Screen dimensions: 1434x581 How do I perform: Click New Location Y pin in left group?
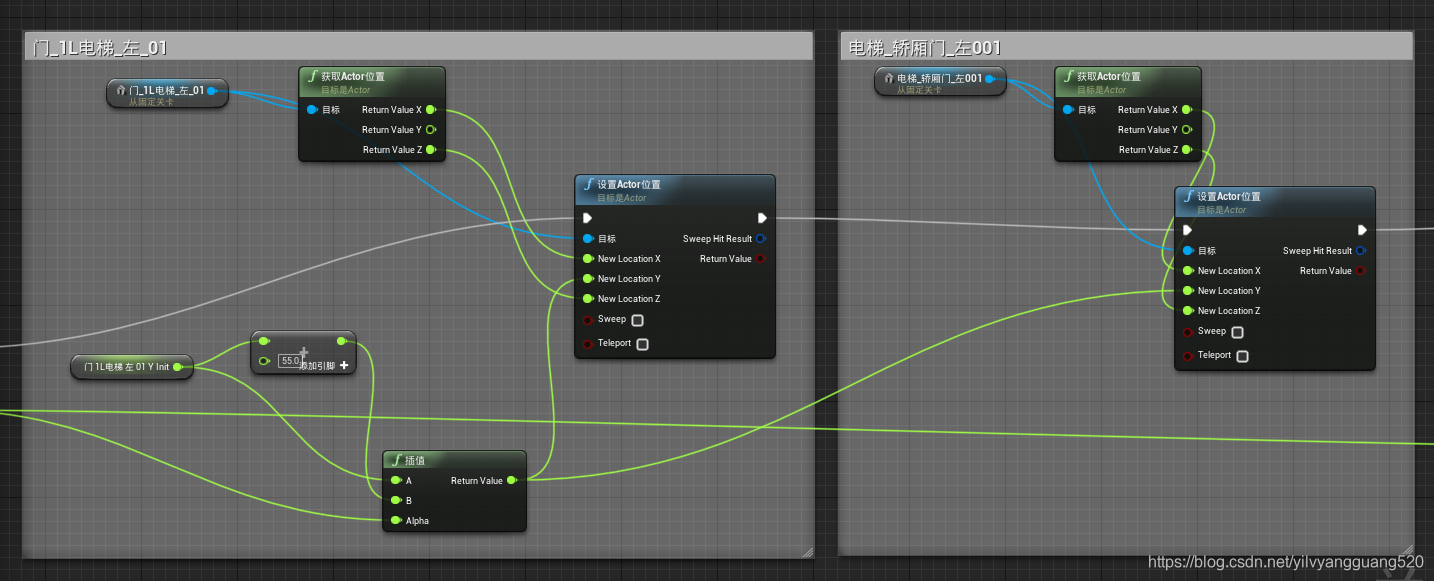point(588,279)
